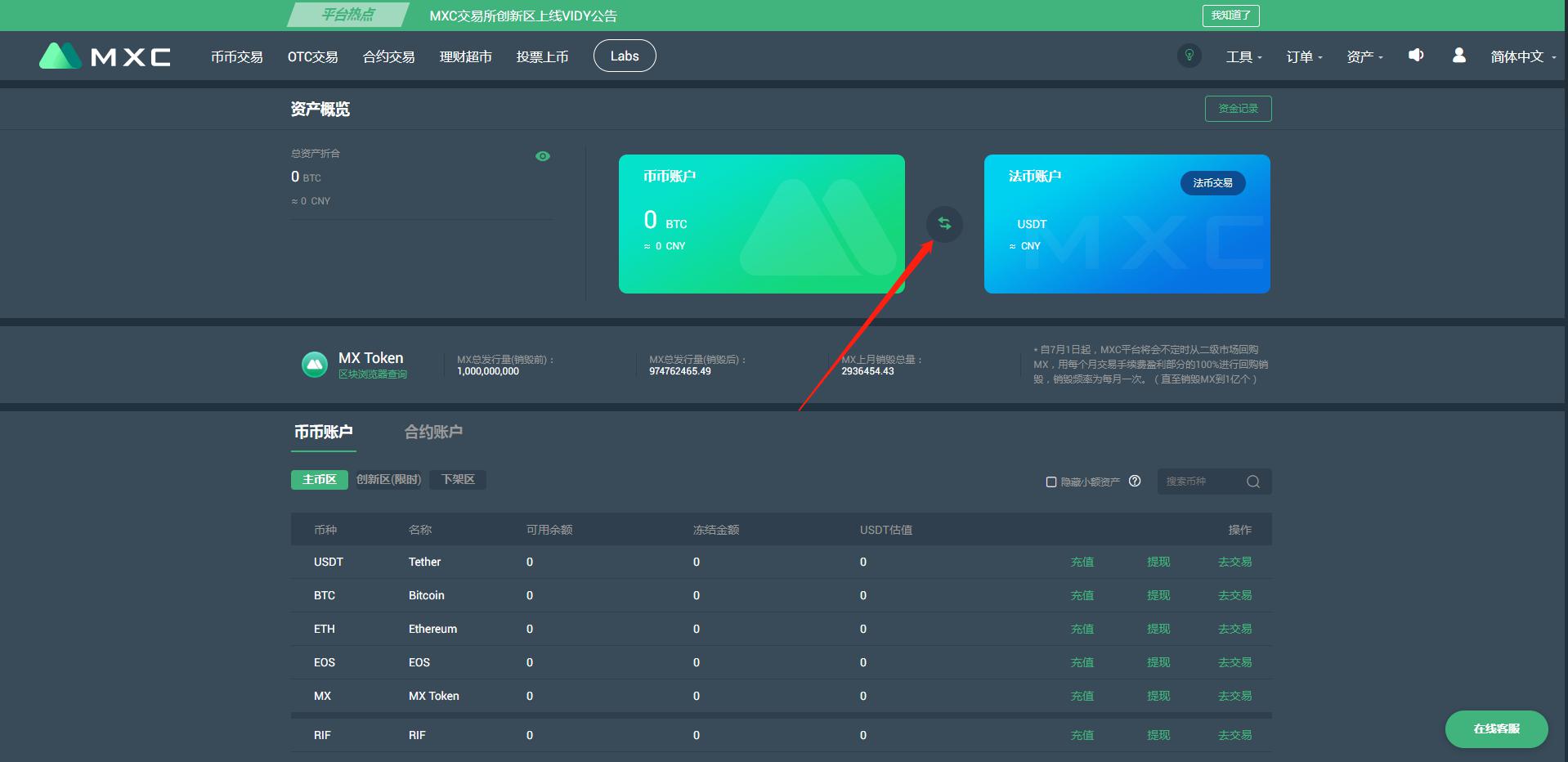Expand the 订单 dropdown menu
1568x762 pixels.
pos(1304,56)
